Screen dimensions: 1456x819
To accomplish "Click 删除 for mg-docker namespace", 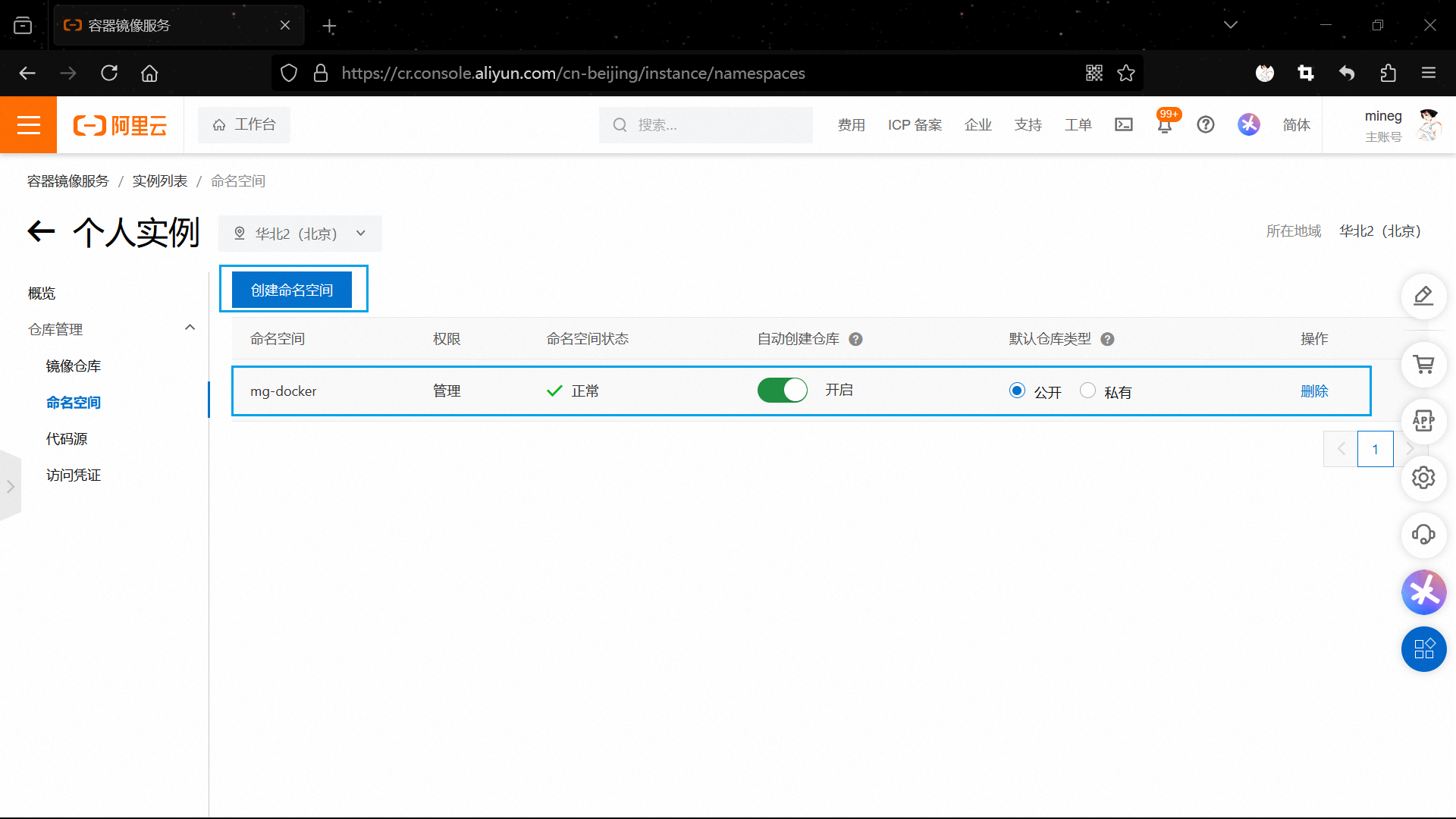I will [1314, 391].
